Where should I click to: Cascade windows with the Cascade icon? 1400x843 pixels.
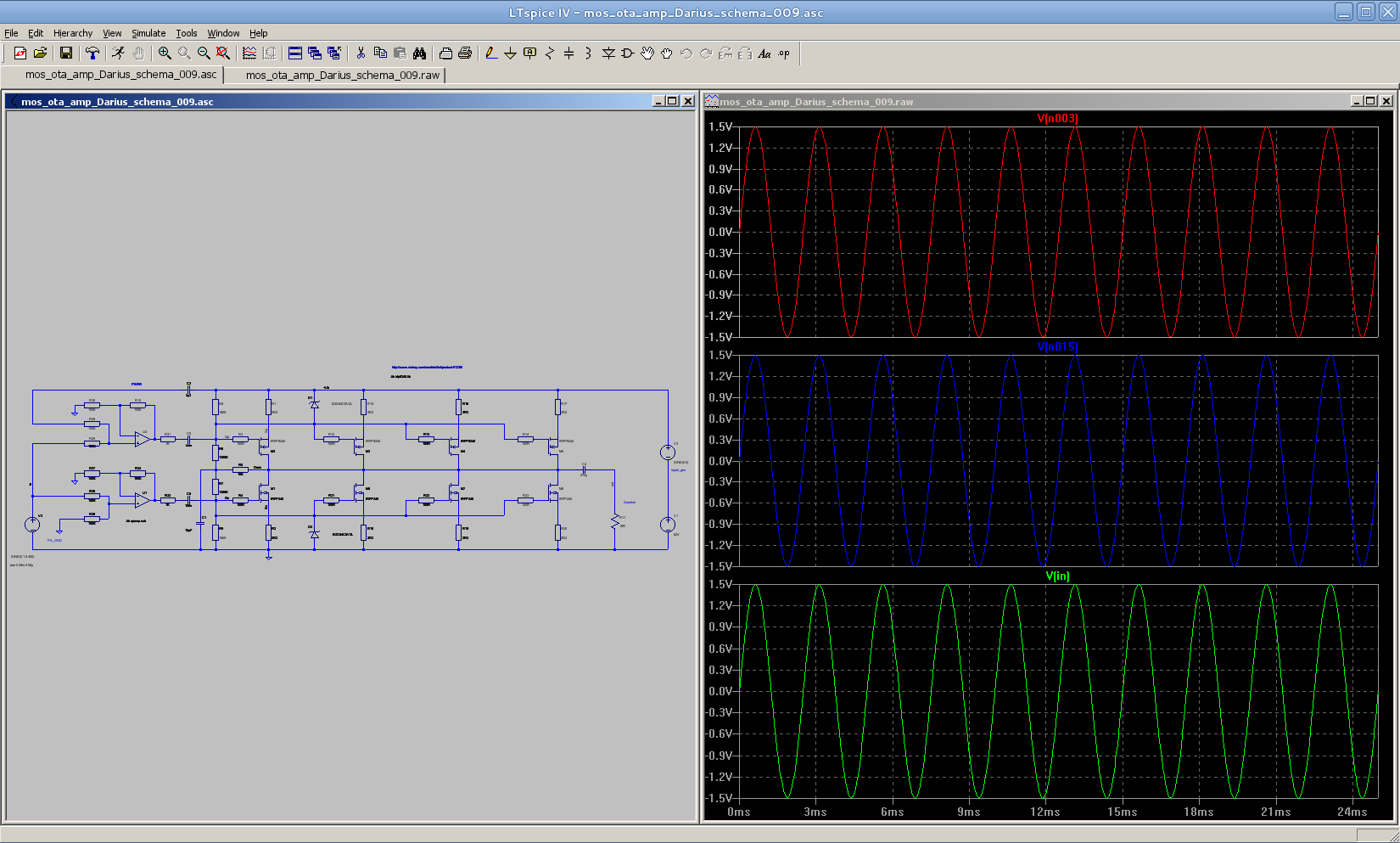pos(315,53)
